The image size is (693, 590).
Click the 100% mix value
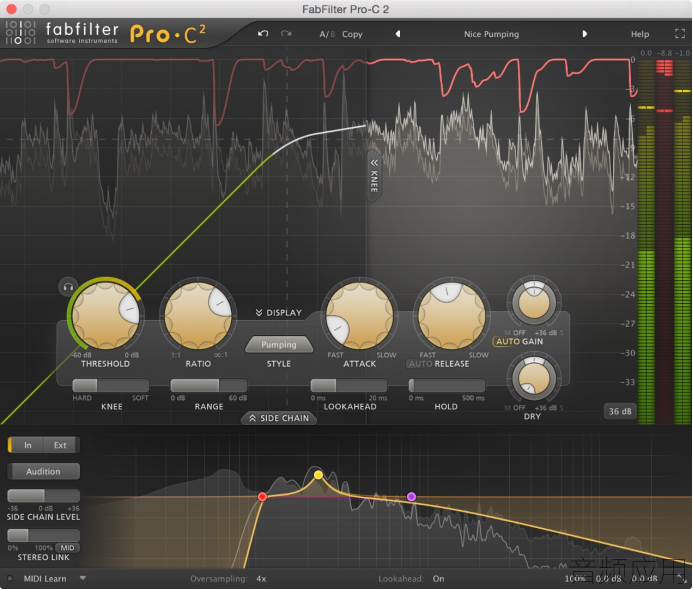[575, 579]
